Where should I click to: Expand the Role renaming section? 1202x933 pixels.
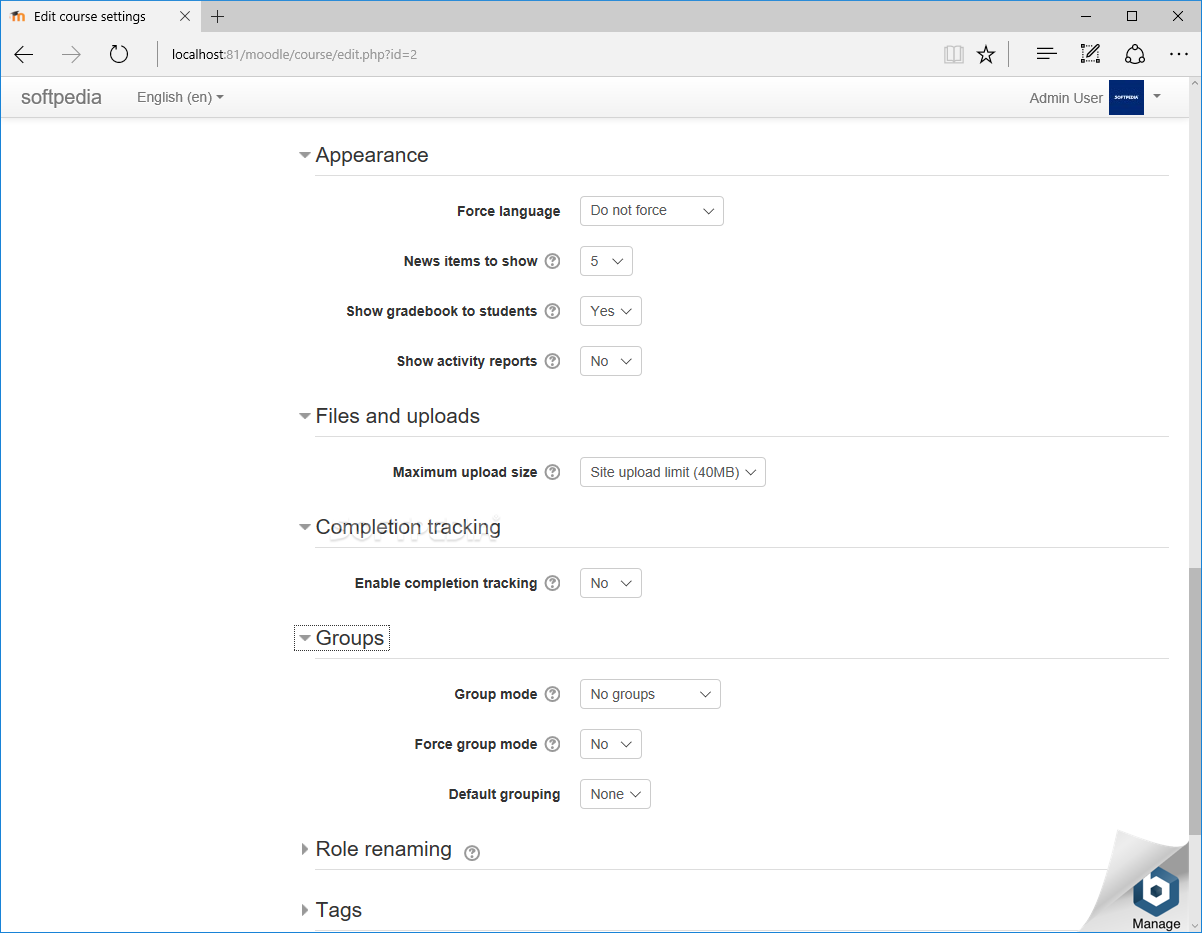tap(376, 849)
